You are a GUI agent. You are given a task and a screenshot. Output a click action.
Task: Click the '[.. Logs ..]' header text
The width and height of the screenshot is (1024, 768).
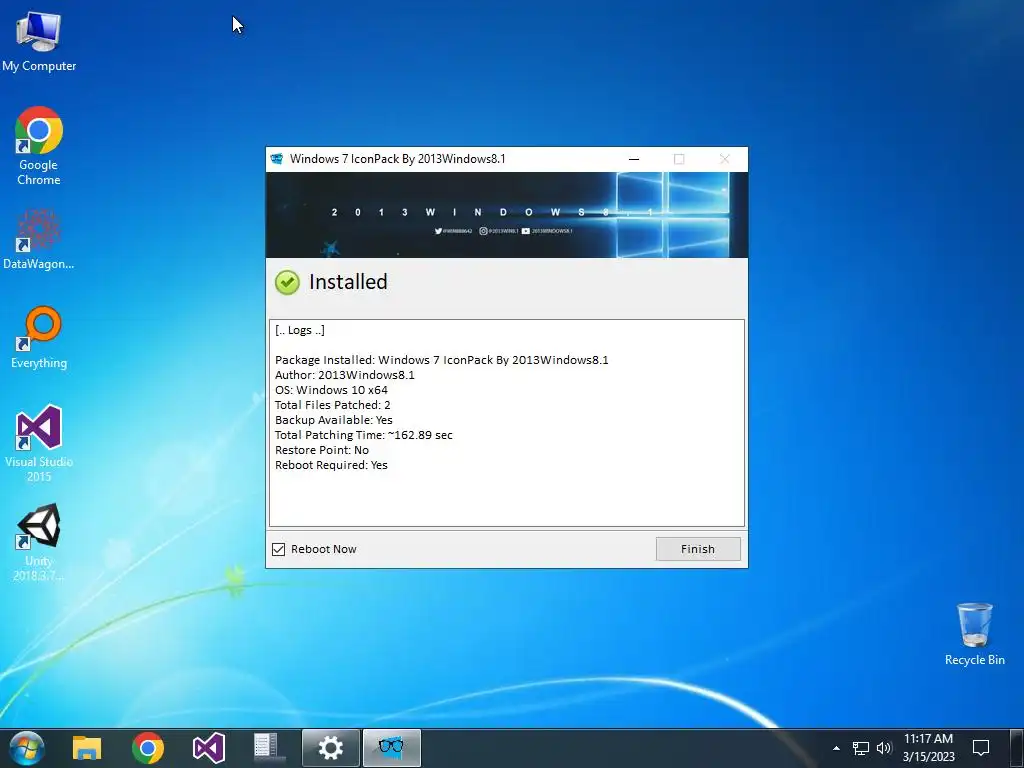[300, 330]
